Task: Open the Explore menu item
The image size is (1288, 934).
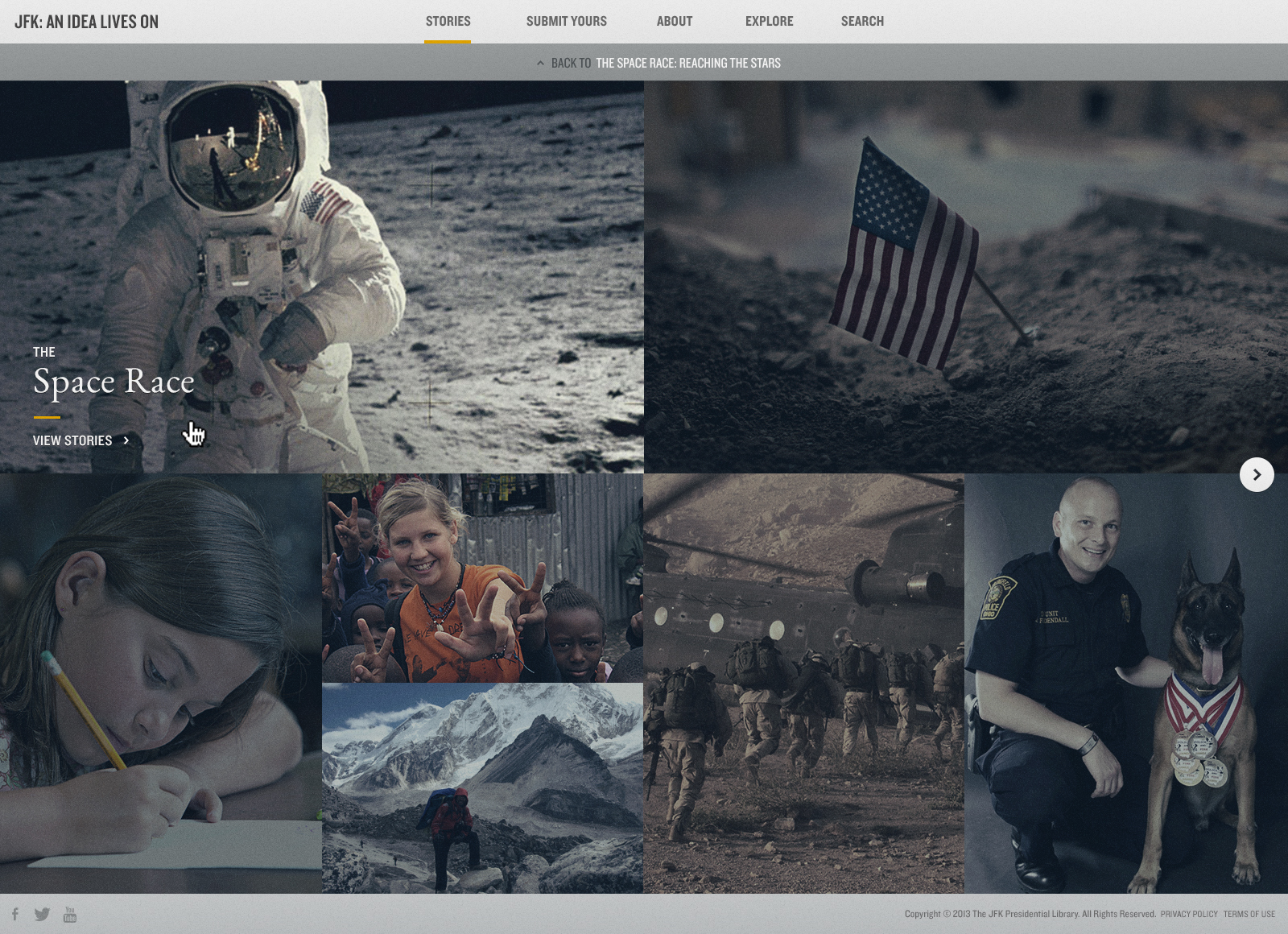Action: pyautogui.click(x=769, y=22)
